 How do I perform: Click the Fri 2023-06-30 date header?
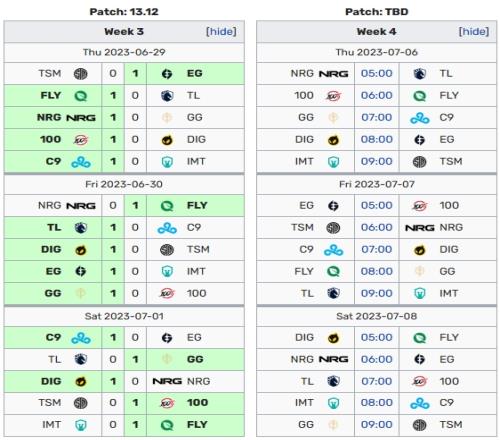124,184
